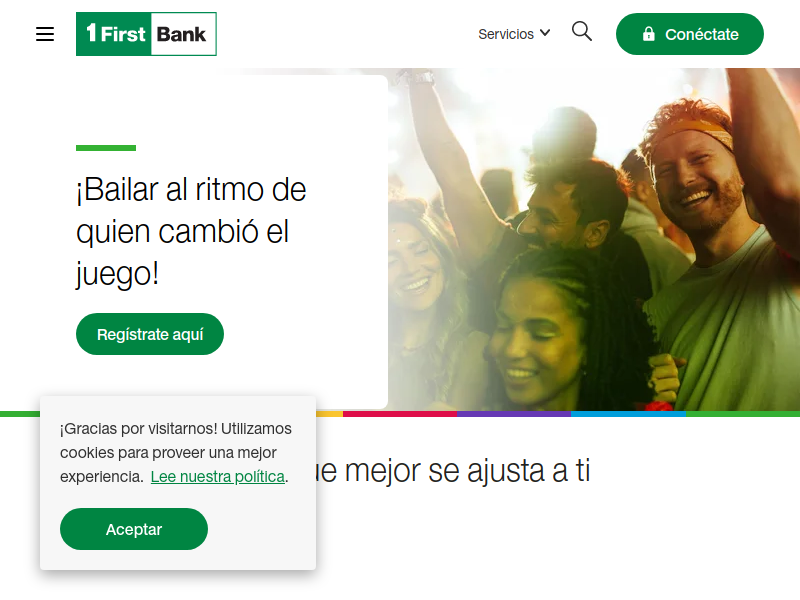Expand the chevron beside Servicios
Viewport: 800px width, 600px height.
545,33
